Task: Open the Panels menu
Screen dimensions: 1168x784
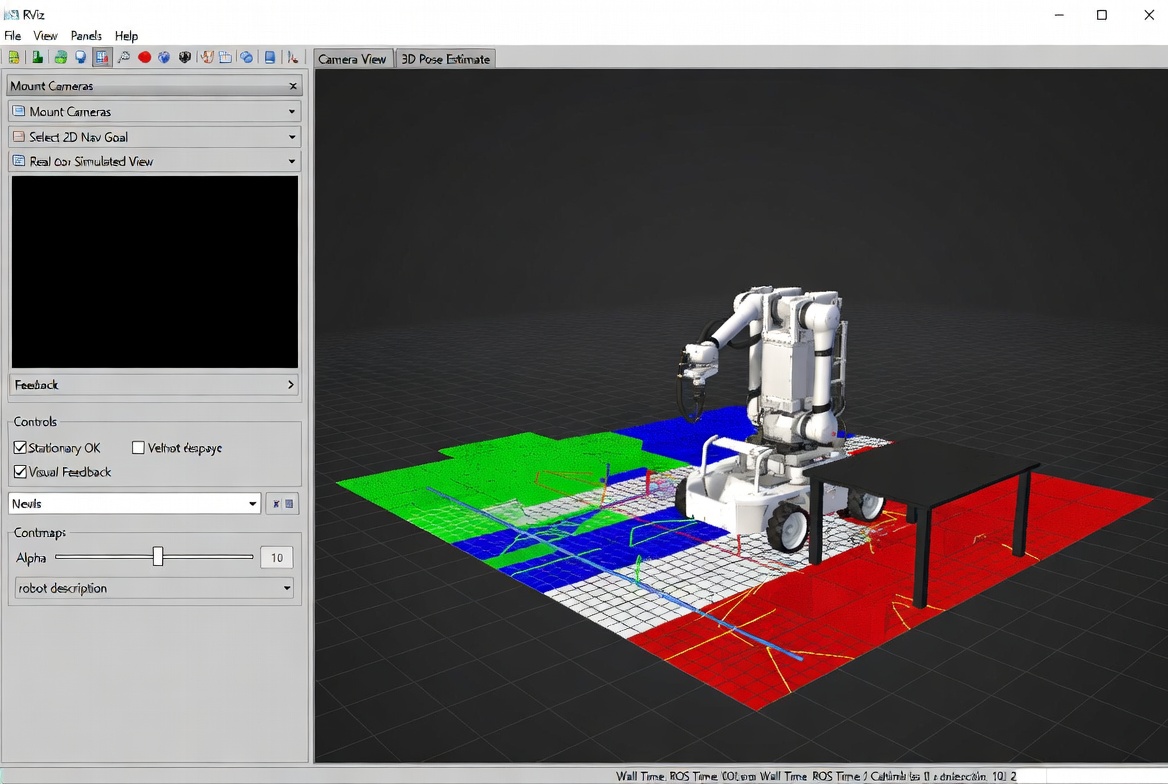Action: pos(86,36)
